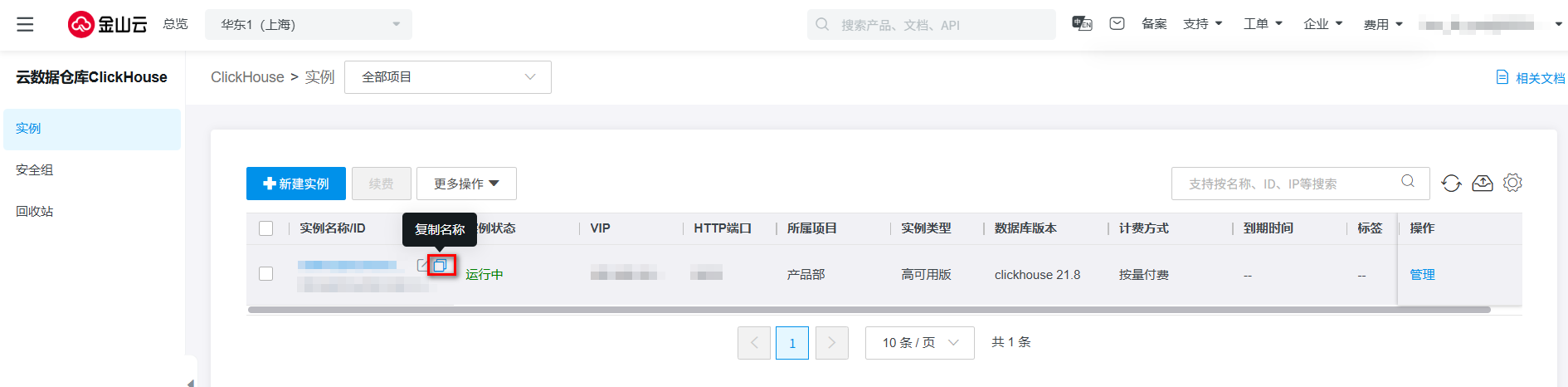Screen dimensions: 1568x387
Task: Click 新建实例 button
Action: point(296,184)
